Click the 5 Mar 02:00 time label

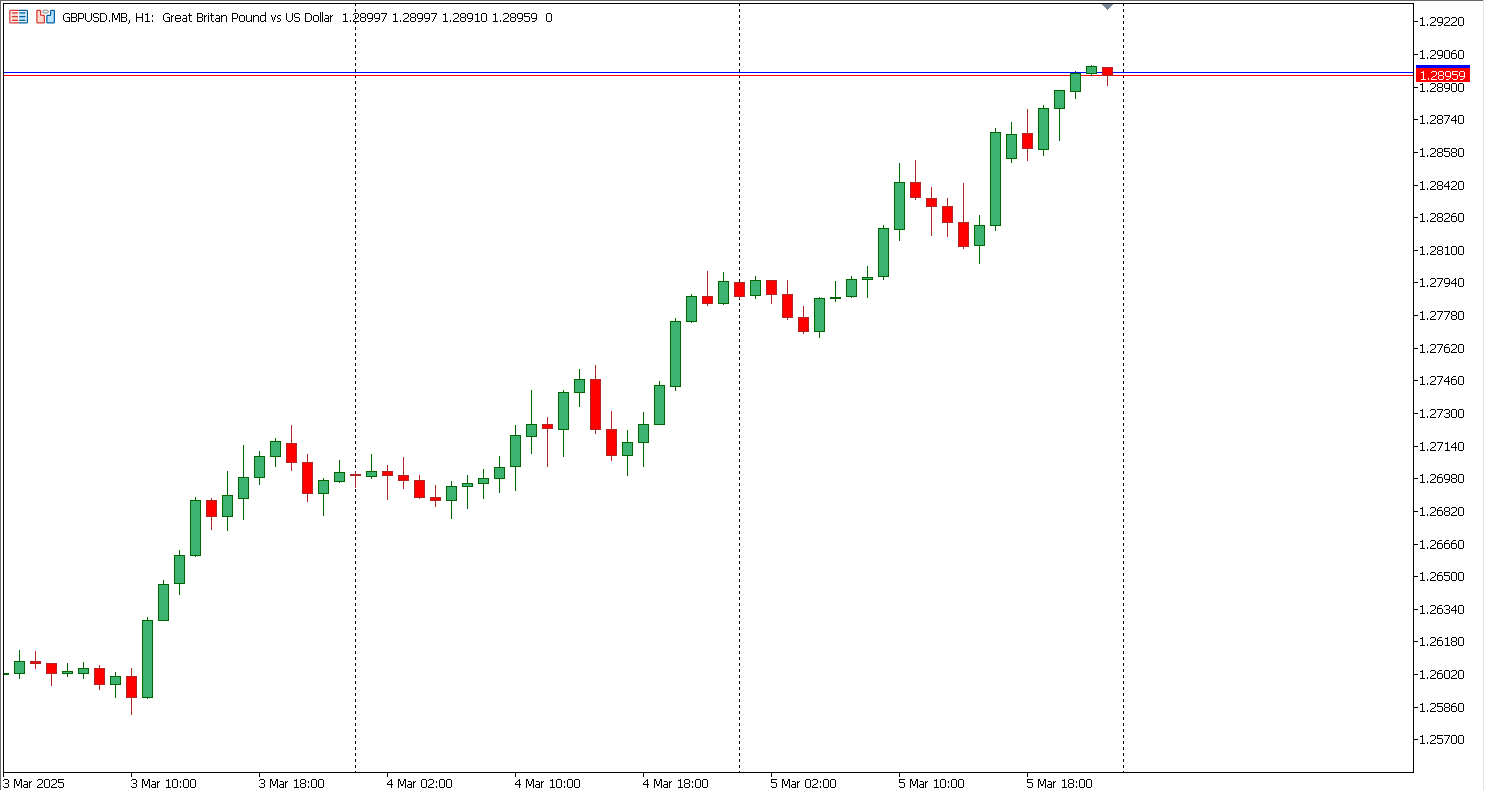point(804,783)
